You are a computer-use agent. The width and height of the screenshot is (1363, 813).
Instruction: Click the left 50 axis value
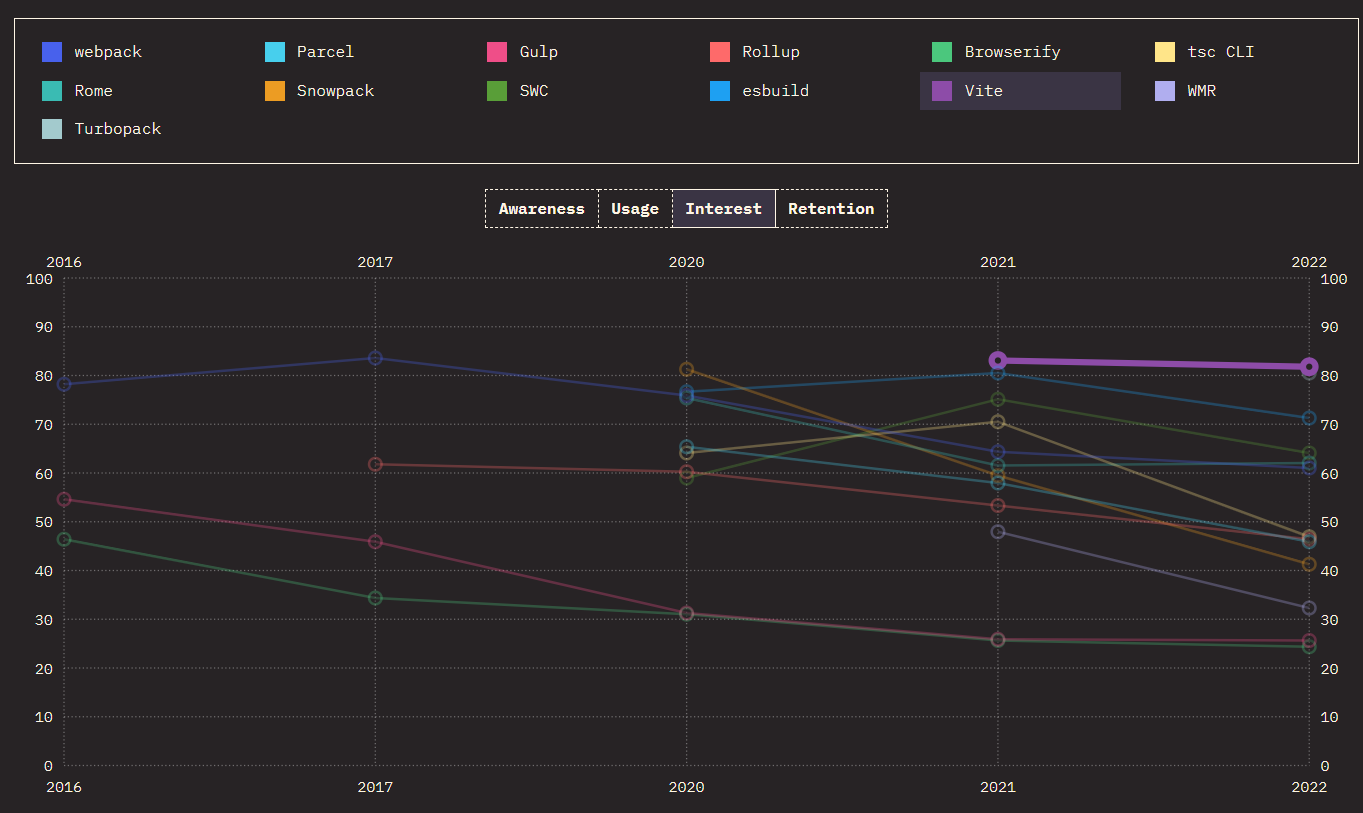pos(43,522)
